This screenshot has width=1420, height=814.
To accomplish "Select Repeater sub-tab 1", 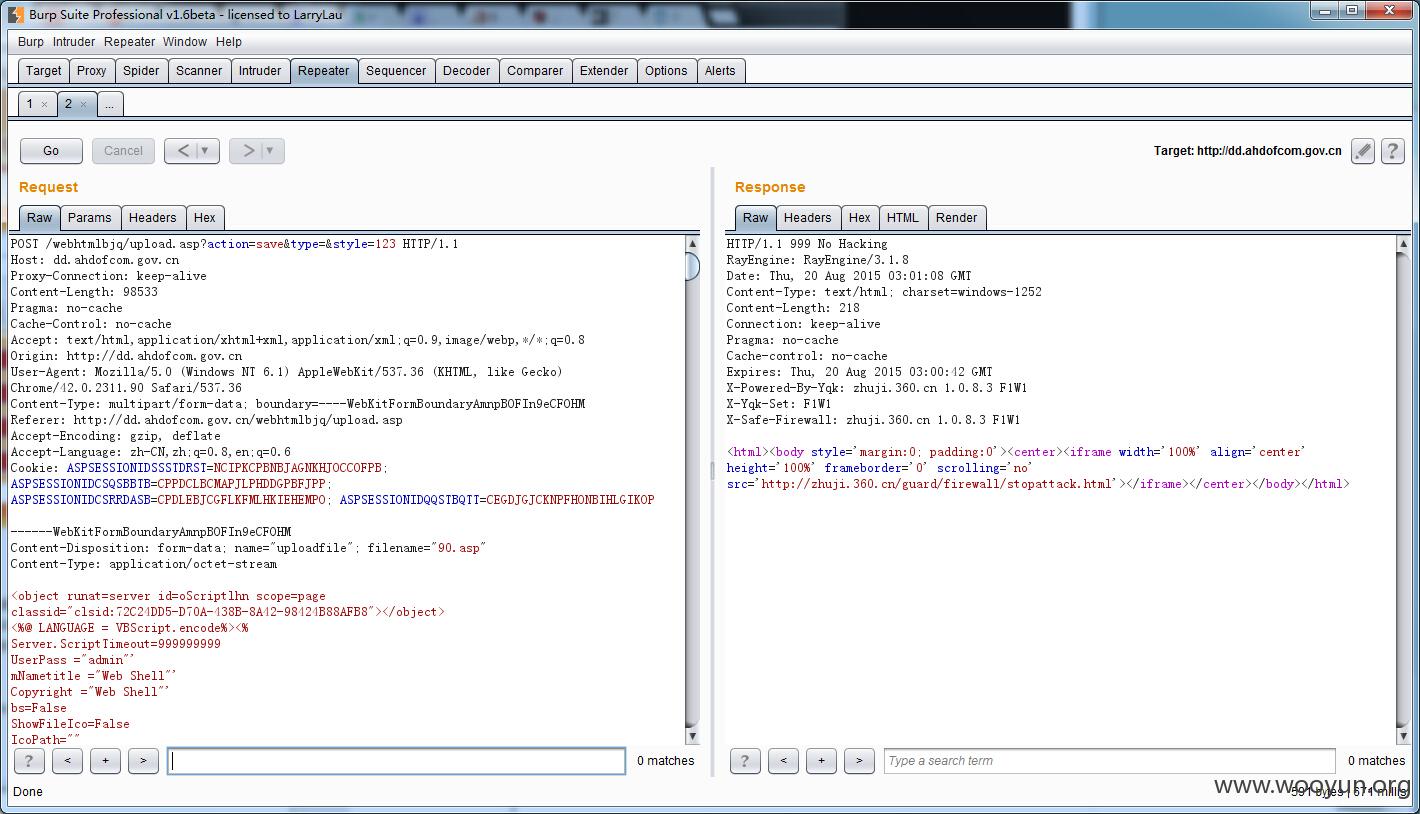I will (30, 104).
